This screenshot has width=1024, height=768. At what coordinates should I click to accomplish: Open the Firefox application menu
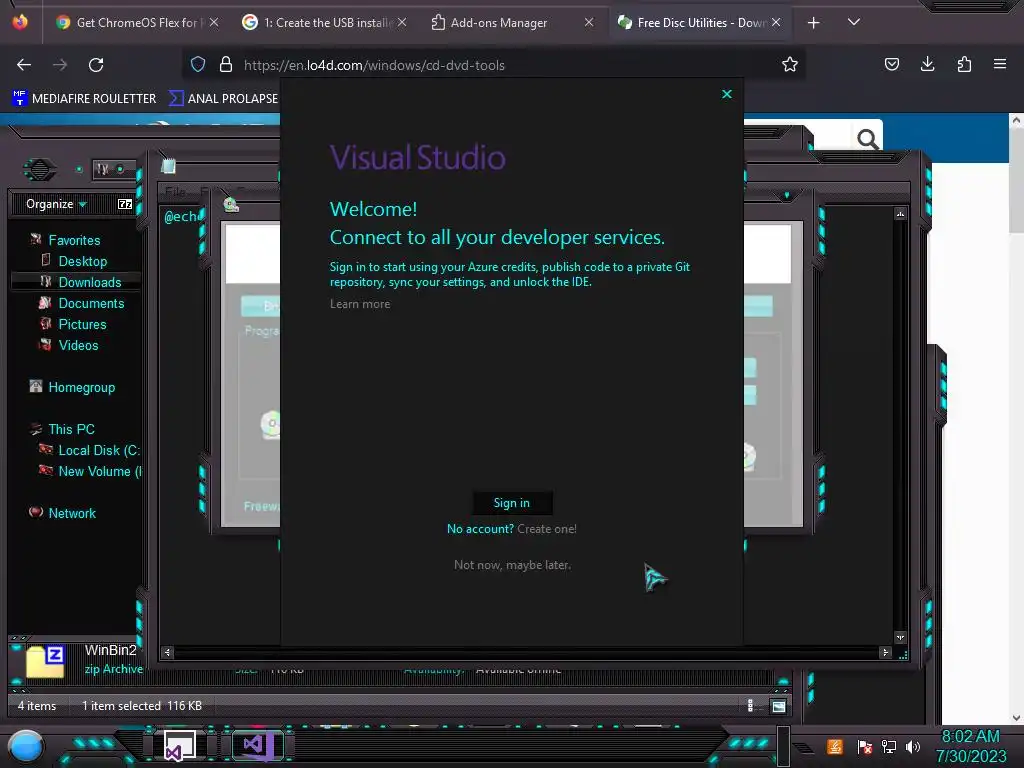1000,64
